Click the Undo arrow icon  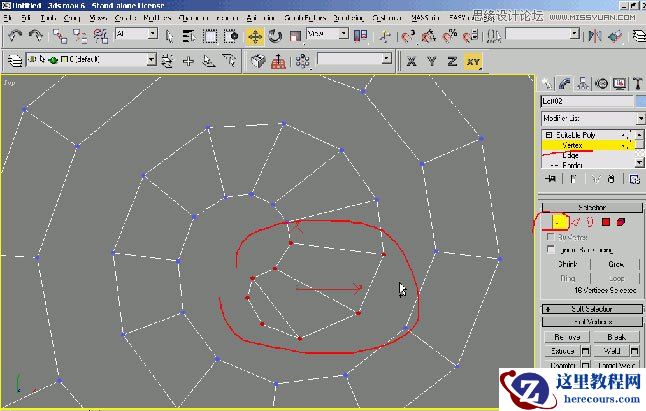[15, 36]
